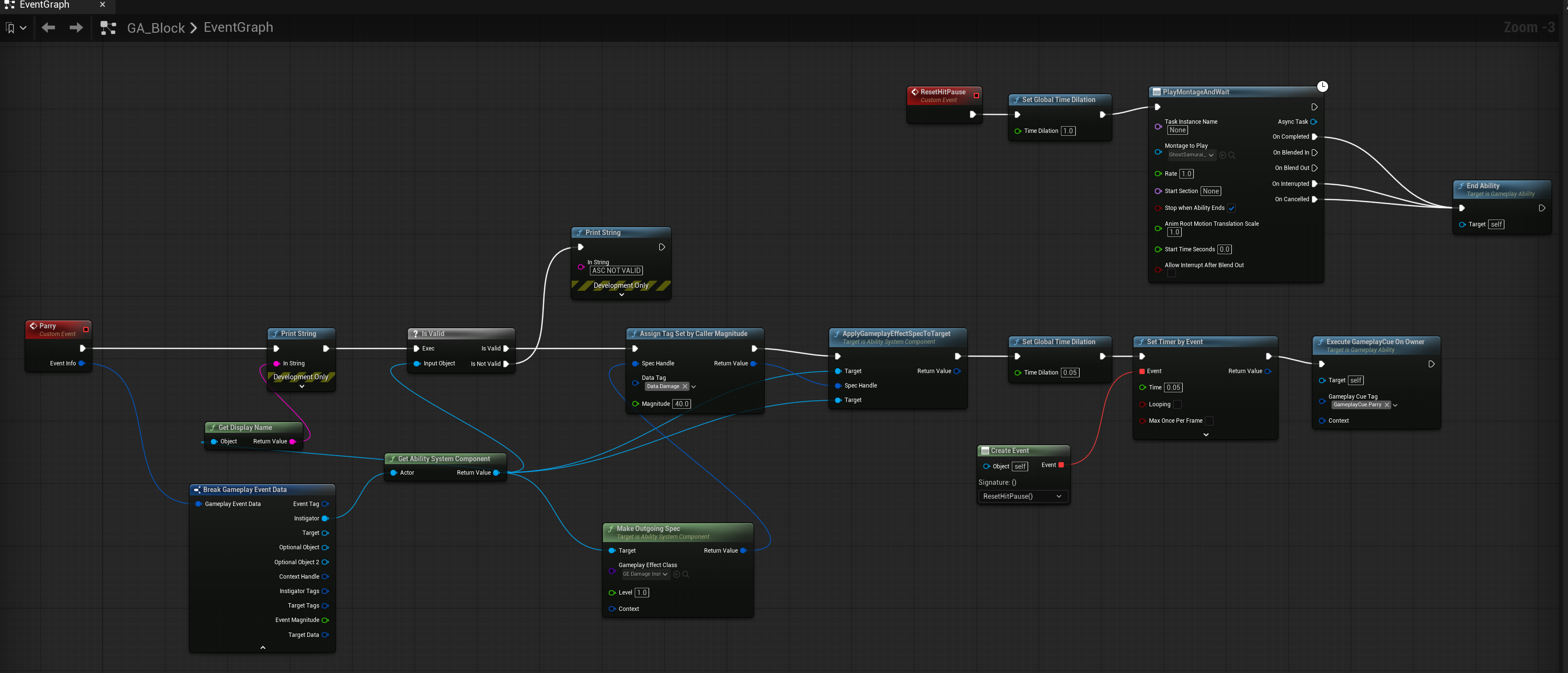Select the Make Outgoing Spec node title
Image resolution: width=1568 pixels, height=673 pixels.
648,528
